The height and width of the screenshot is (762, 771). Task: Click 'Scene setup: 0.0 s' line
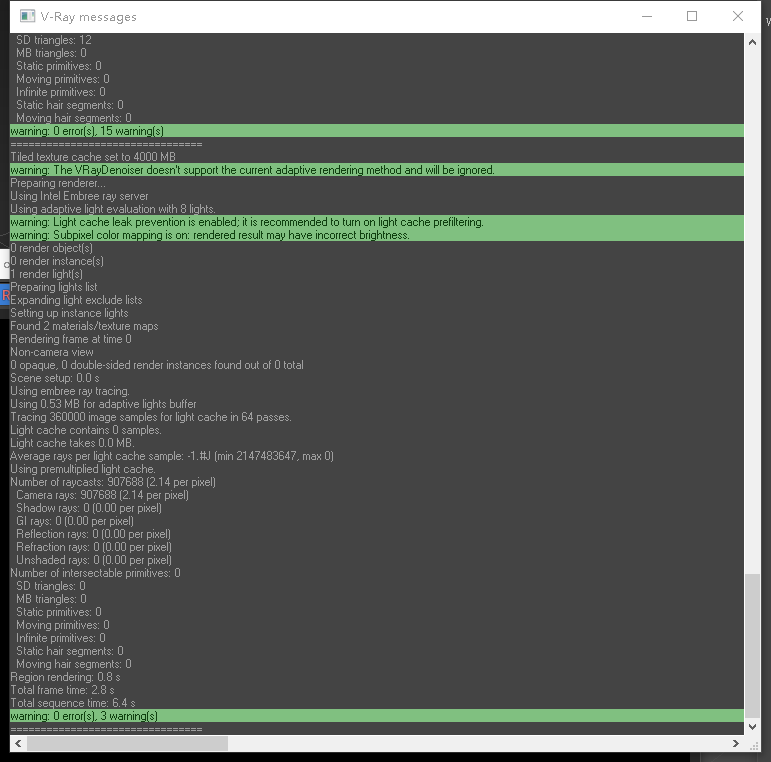coord(55,378)
